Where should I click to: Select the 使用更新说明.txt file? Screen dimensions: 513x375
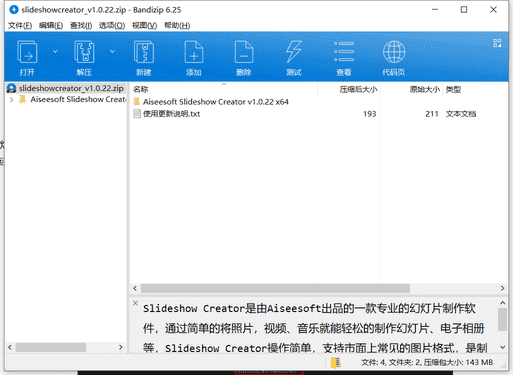(x=171, y=114)
